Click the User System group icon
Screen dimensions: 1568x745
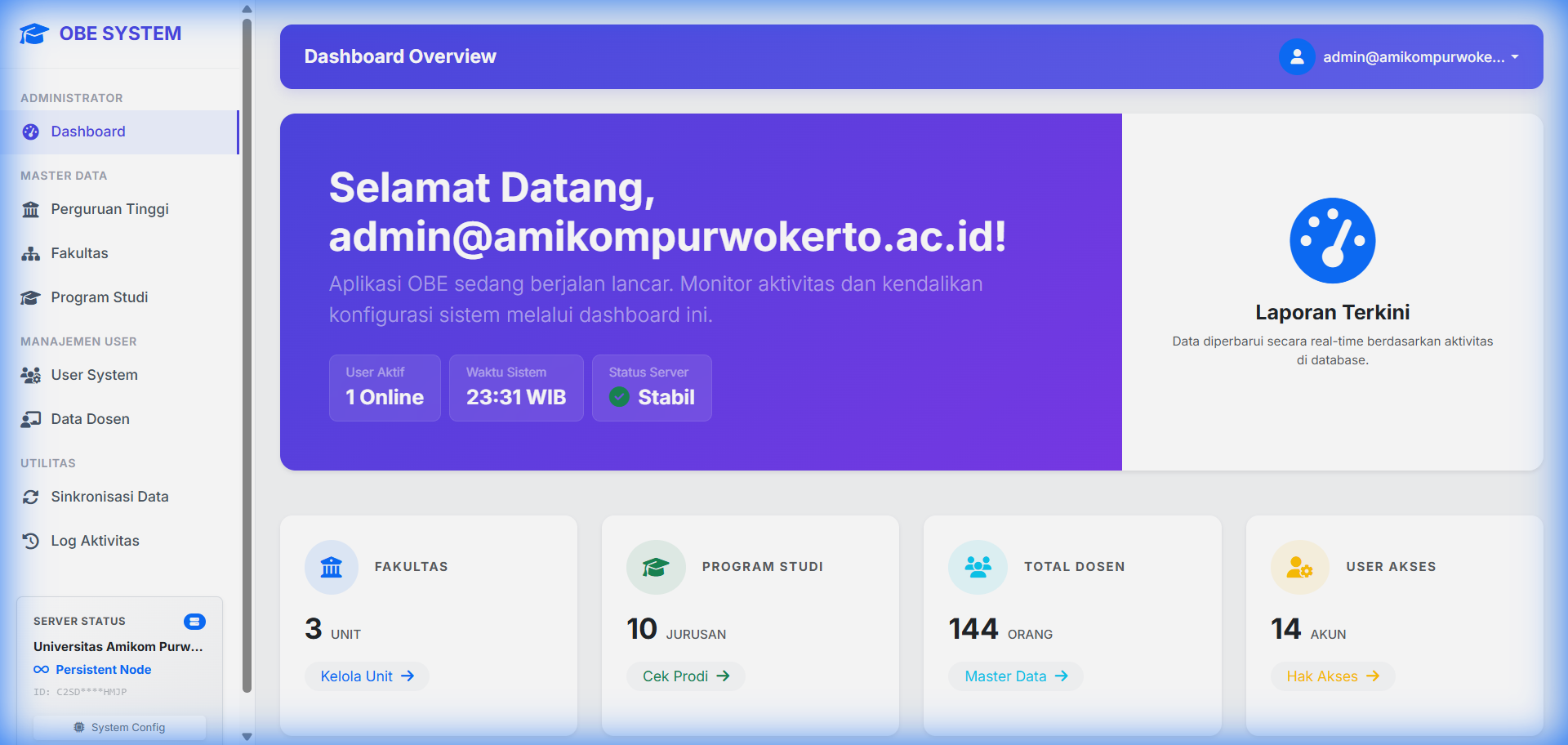point(31,375)
